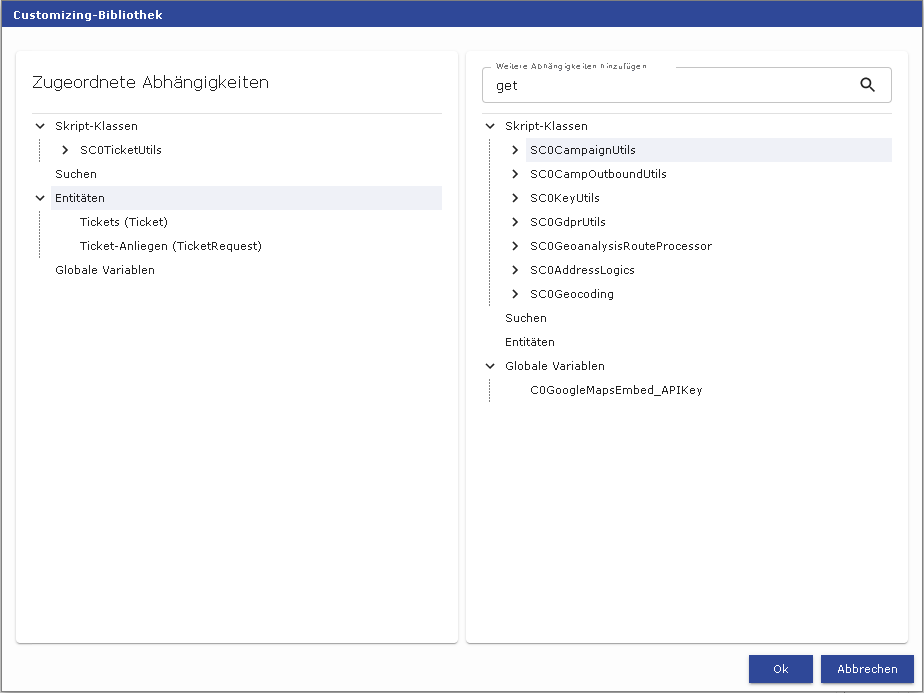This screenshot has width=924, height=693.
Task: Expand the SC0KeyUtils class
Action: (x=515, y=198)
